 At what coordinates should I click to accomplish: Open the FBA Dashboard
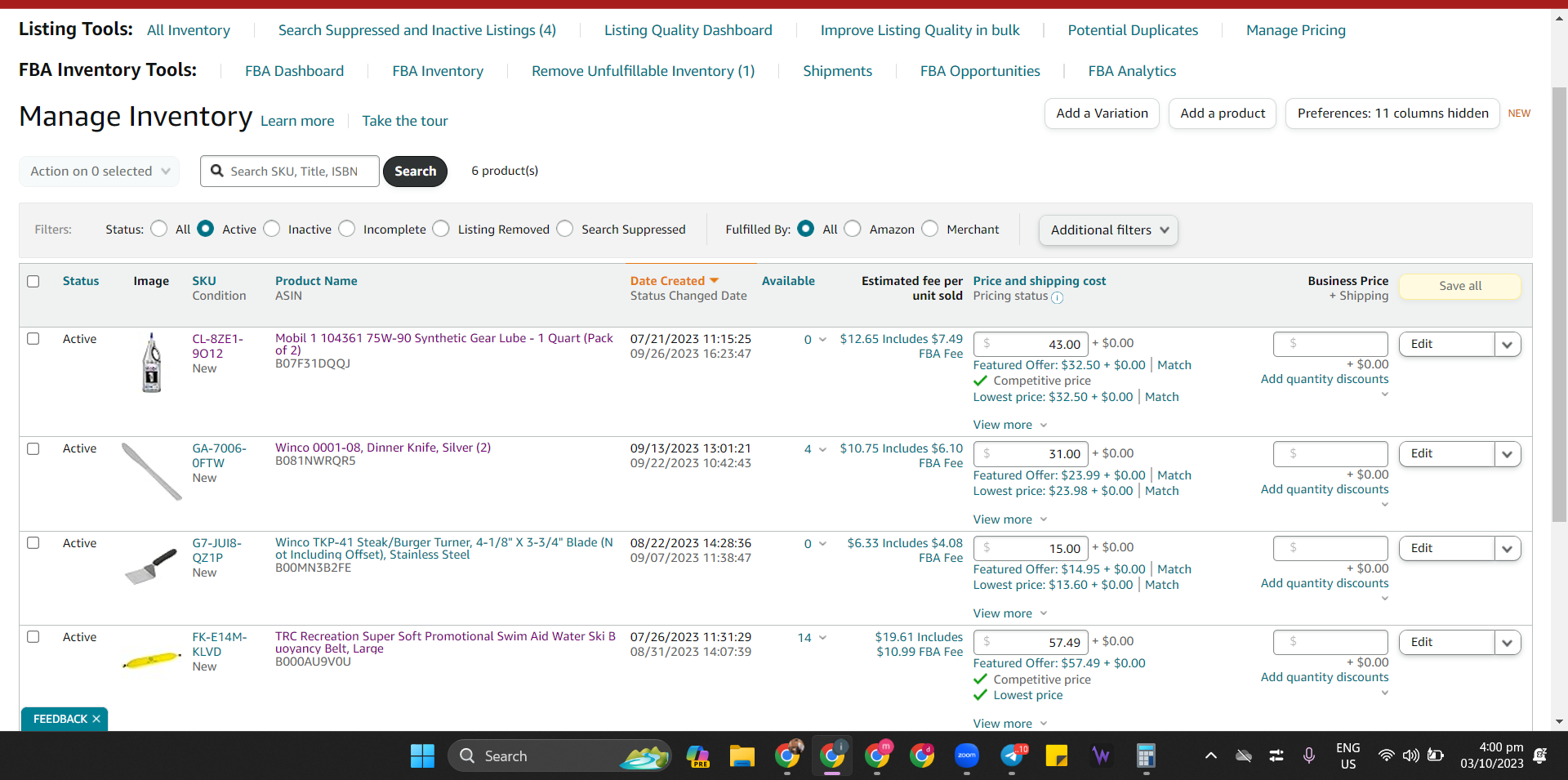click(295, 71)
